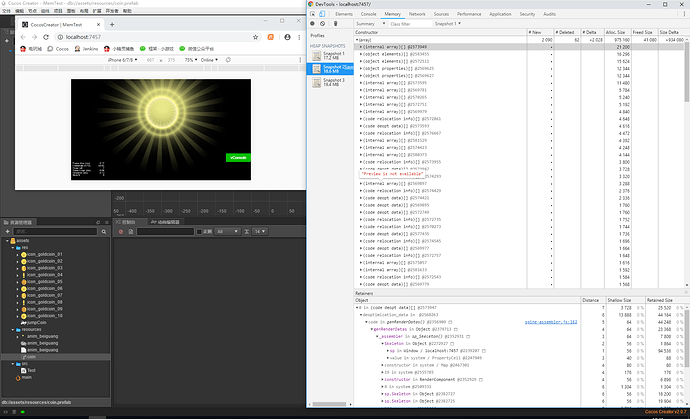Image resolution: width=690 pixels, height=419 pixels.
Task: Open the Performance tab in DevTools
Action: coord(471,14)
